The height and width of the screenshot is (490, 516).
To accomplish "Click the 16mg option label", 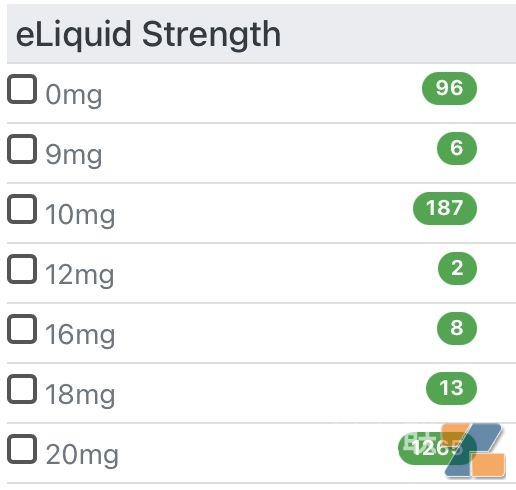I will (x=80, y=335).
